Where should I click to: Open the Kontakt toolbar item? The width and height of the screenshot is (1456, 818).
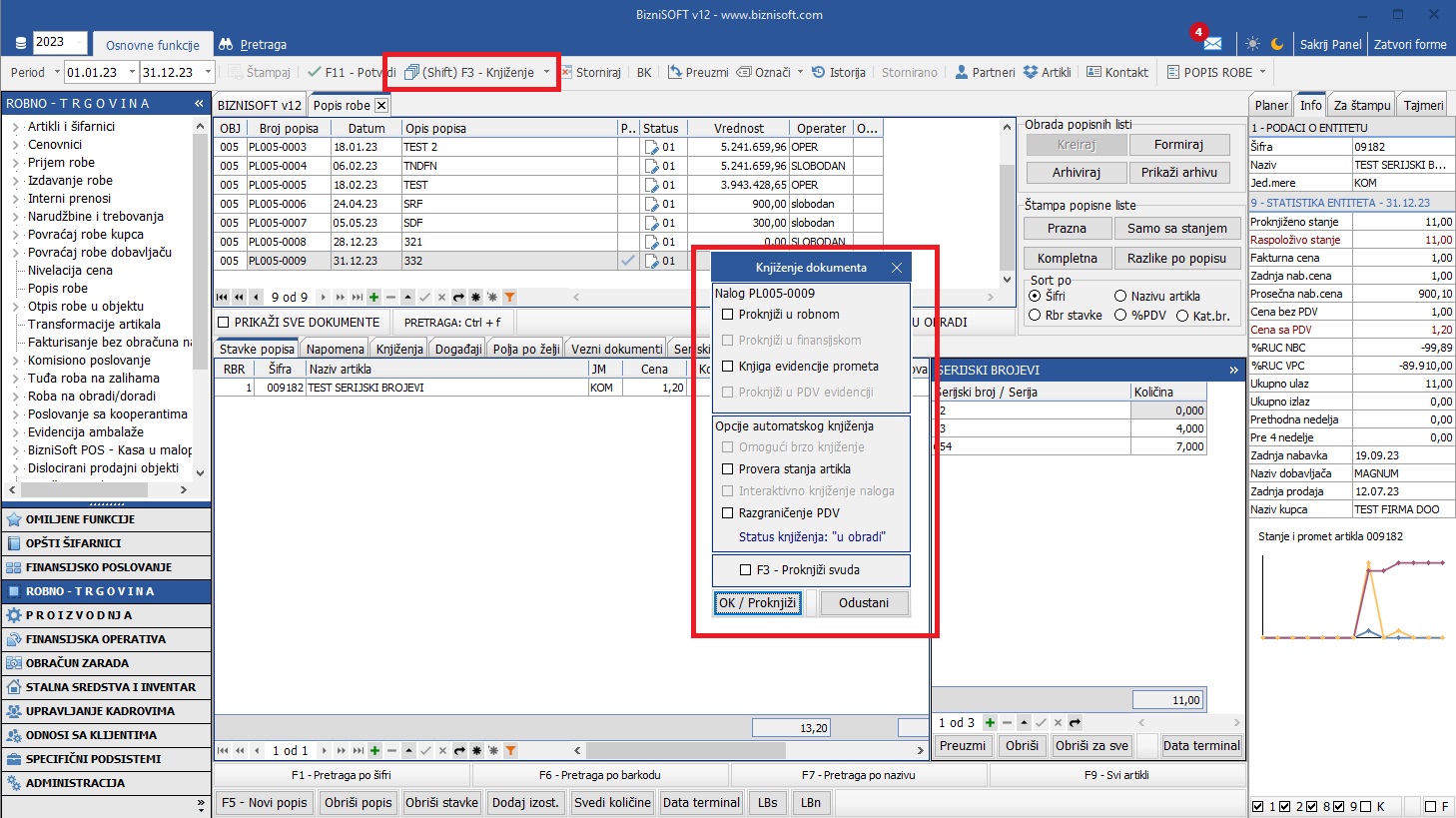[x=1093, y=73]
